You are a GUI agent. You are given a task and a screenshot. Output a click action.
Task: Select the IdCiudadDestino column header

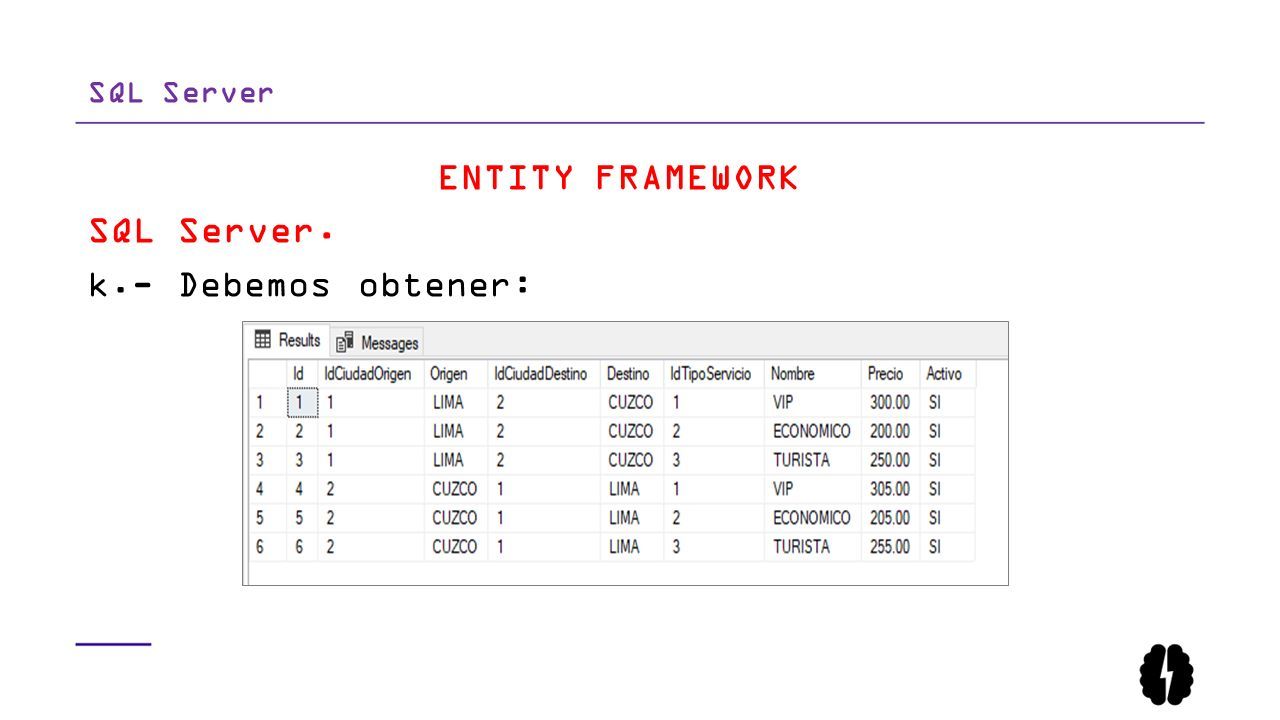click(543, 374)
